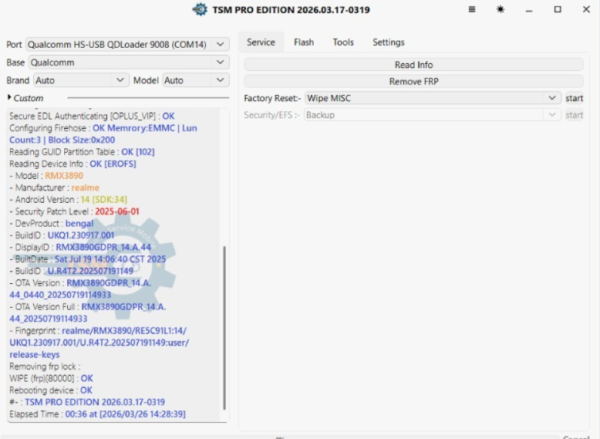
Task: Click Reading GUID Partition Table line
Action: click(x=82, y=152)
